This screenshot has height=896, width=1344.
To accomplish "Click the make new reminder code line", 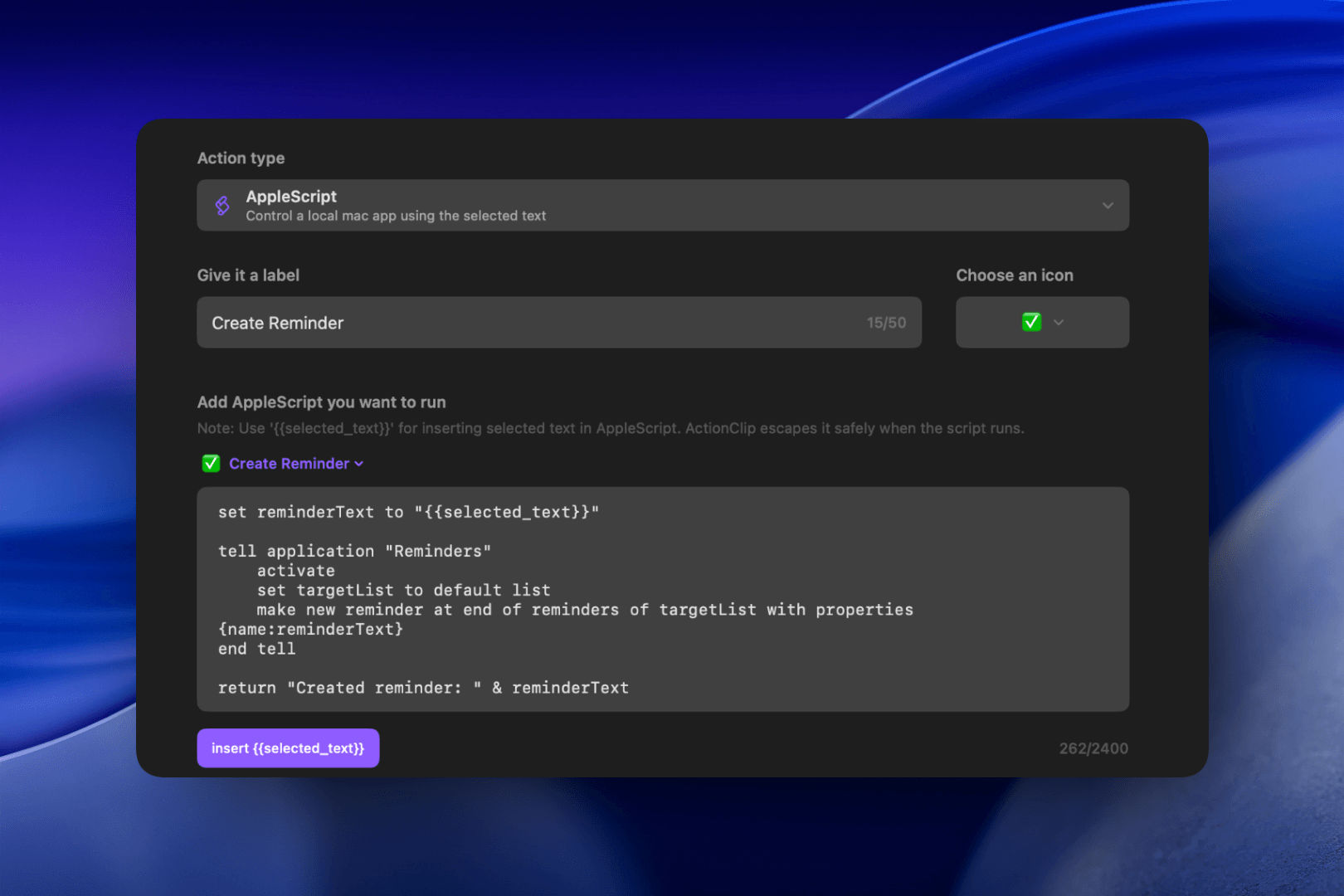I will coord(585,610).
